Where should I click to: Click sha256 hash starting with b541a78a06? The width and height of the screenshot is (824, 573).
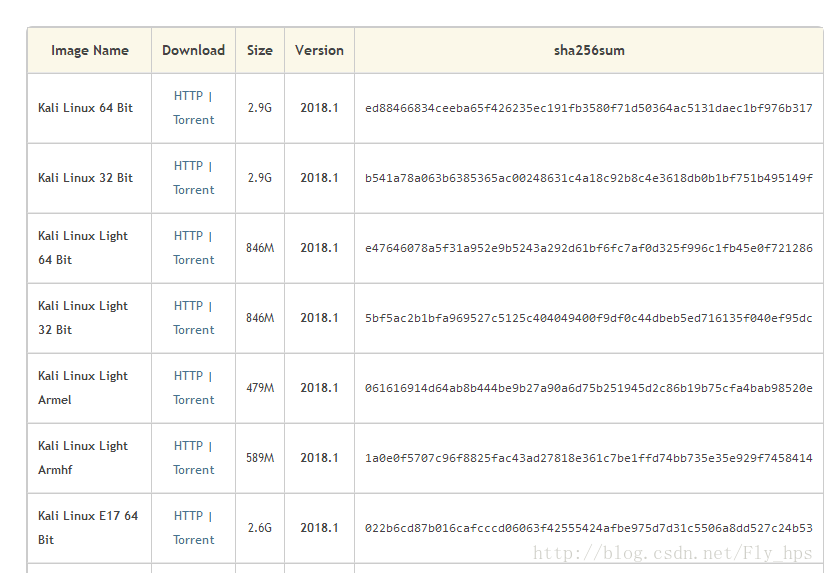tap(589, 178)
